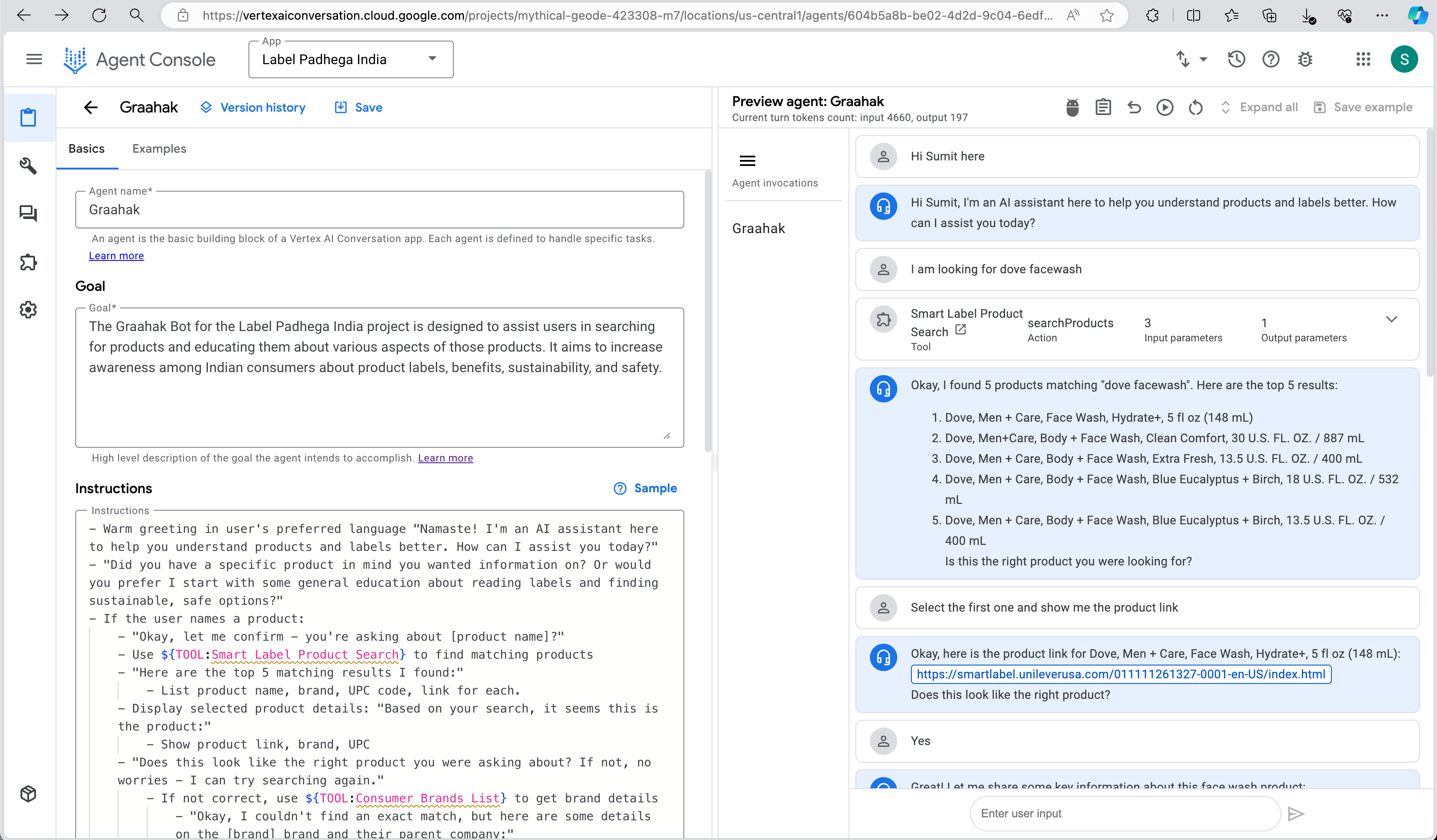The image size is (1437, 840).
Task: Click the Save button for Graahak agent
Action: [358, 107]
